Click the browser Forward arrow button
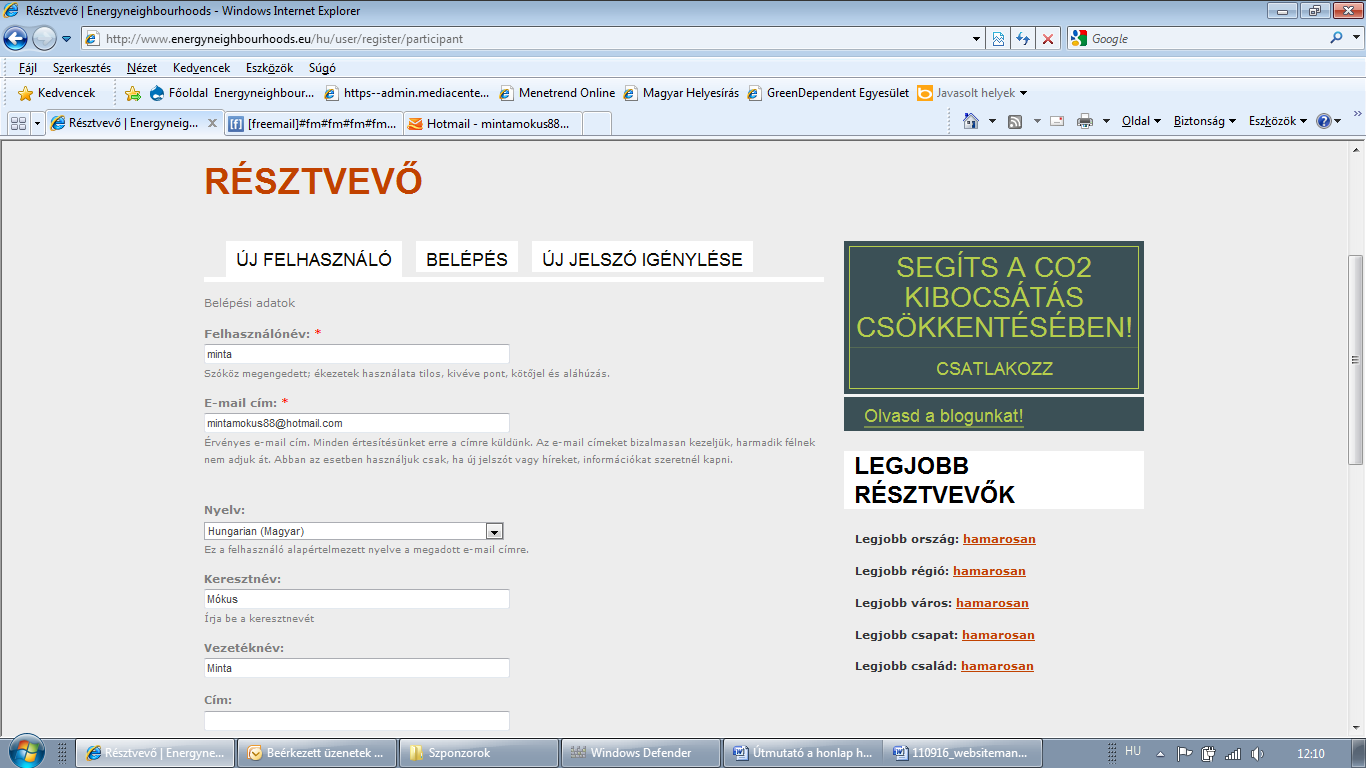 point(44,39)
